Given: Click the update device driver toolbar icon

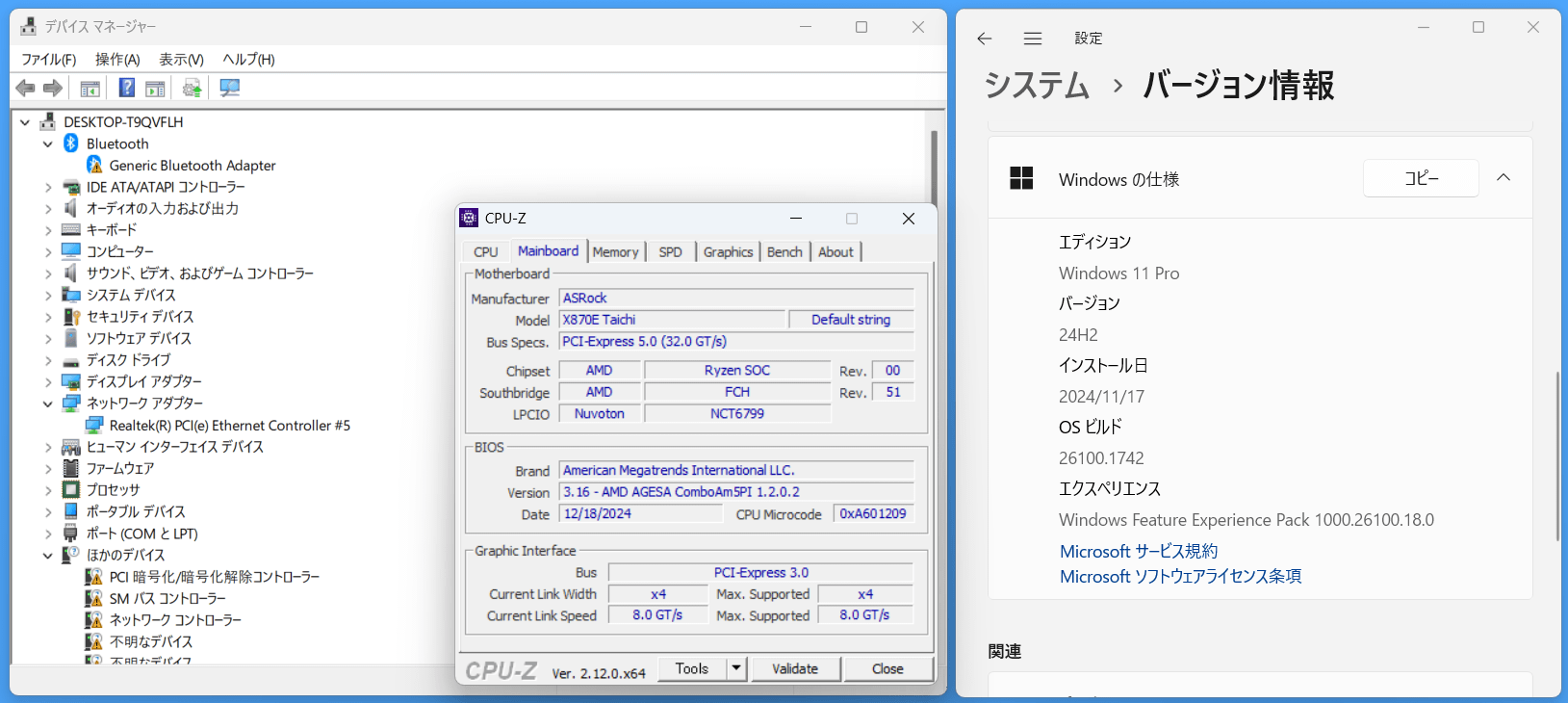Looking at the screenshot, I should pos(192,89).
